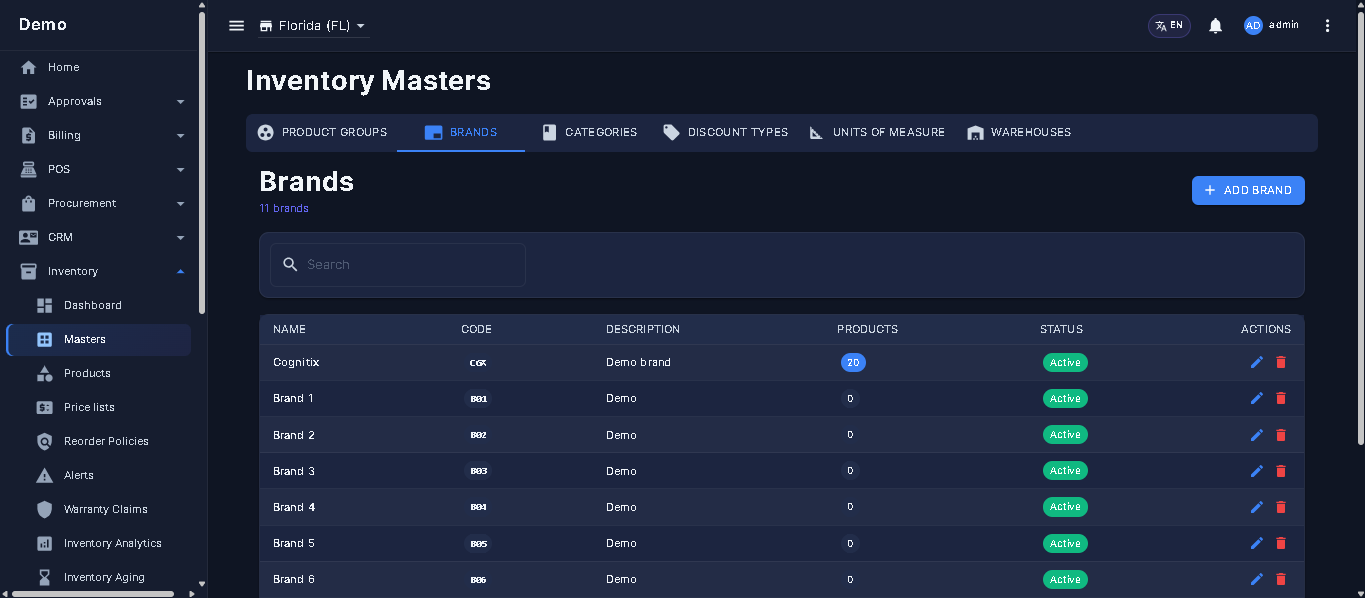The image size is (1365, 598).
Task: Delete Brand 6
Action: pos(1281,579)
